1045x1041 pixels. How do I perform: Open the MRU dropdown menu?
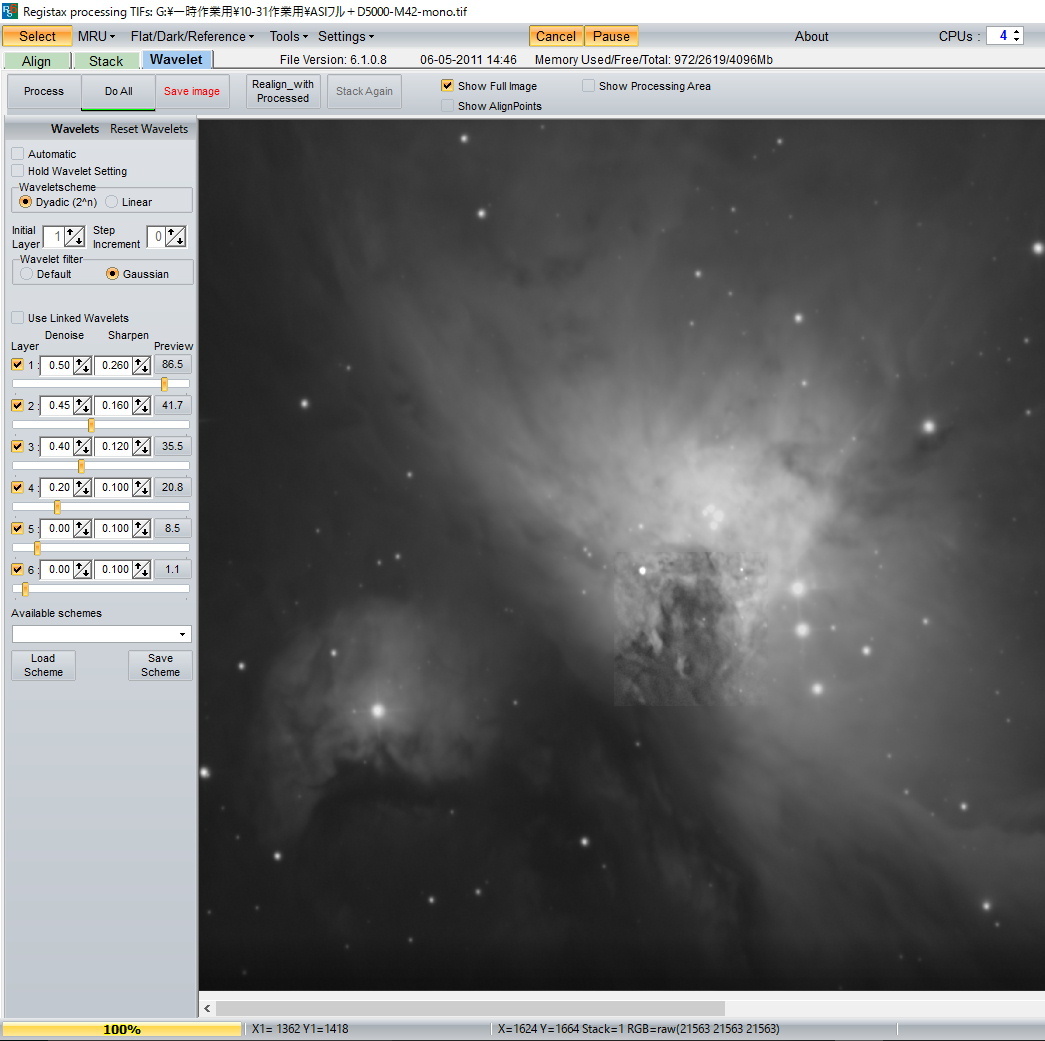(x=97, y=37)
